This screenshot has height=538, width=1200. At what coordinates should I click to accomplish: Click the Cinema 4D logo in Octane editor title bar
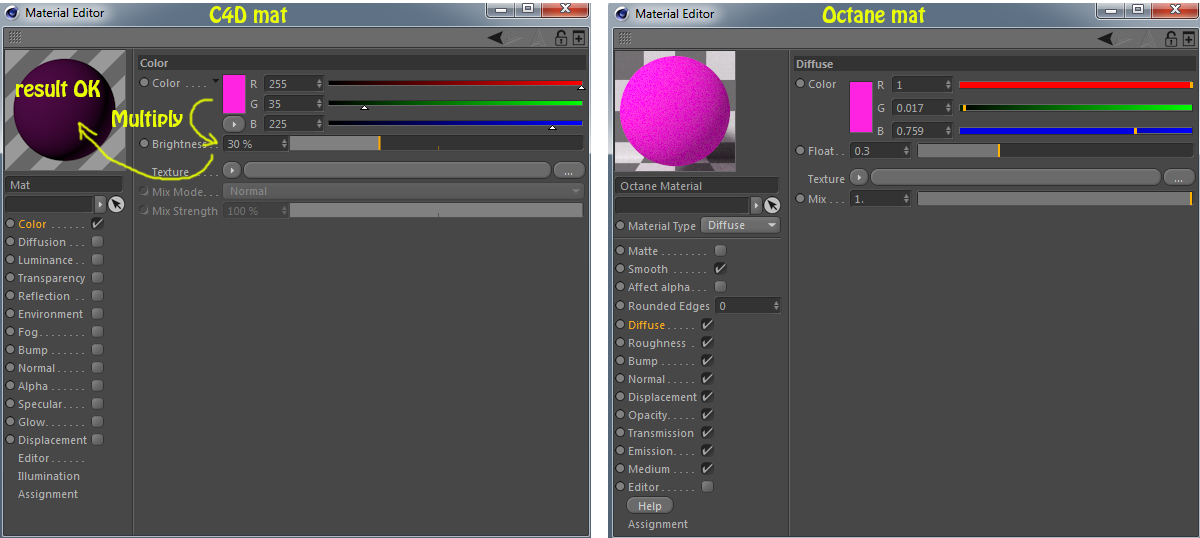click(x=622, y=13)
